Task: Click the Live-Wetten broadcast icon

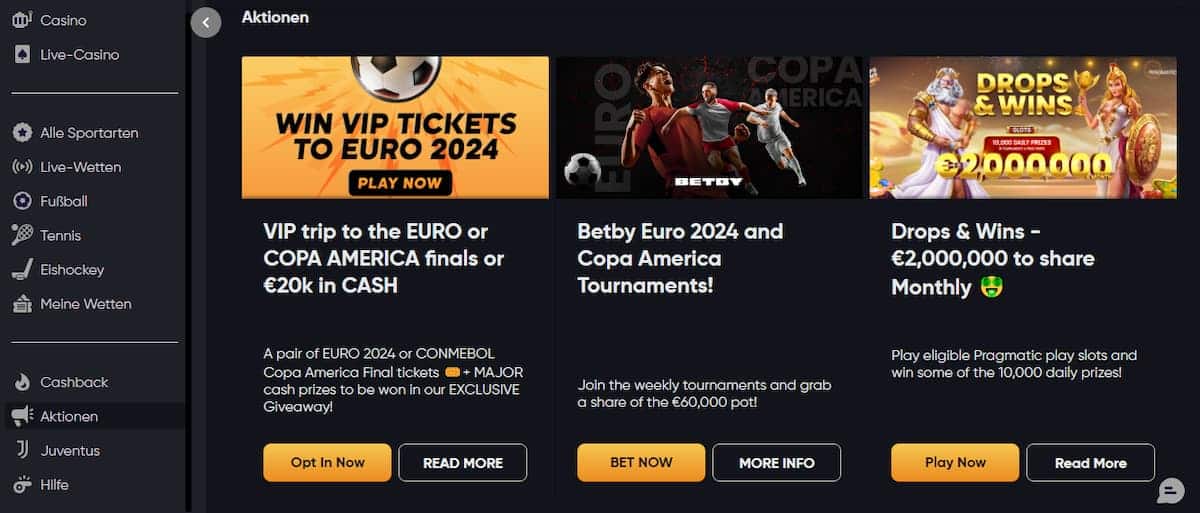Action: click(22, 167)
